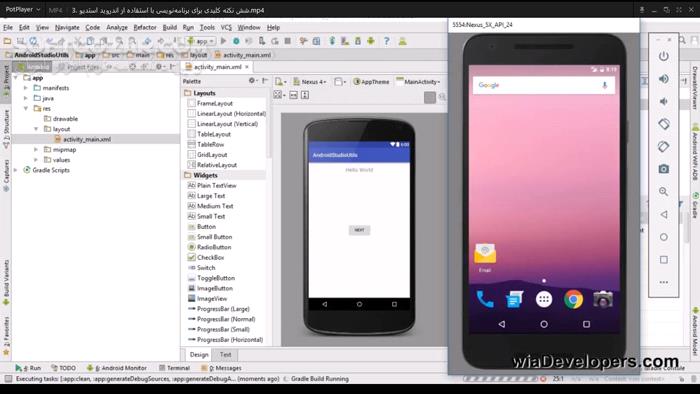Toggle the Build Variants tool window side button
This screenshot has width=700, height=394.
tap(6, 282)
